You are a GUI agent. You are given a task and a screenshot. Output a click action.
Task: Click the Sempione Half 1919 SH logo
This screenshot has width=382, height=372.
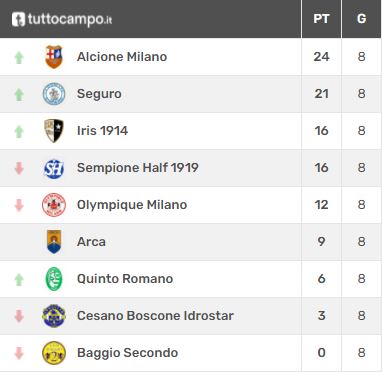54,168
